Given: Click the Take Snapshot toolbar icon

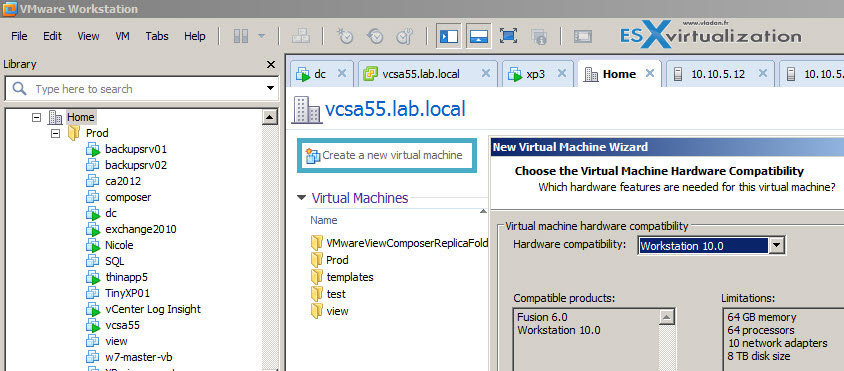Looking at the screenshot, I should coord(344,36).
